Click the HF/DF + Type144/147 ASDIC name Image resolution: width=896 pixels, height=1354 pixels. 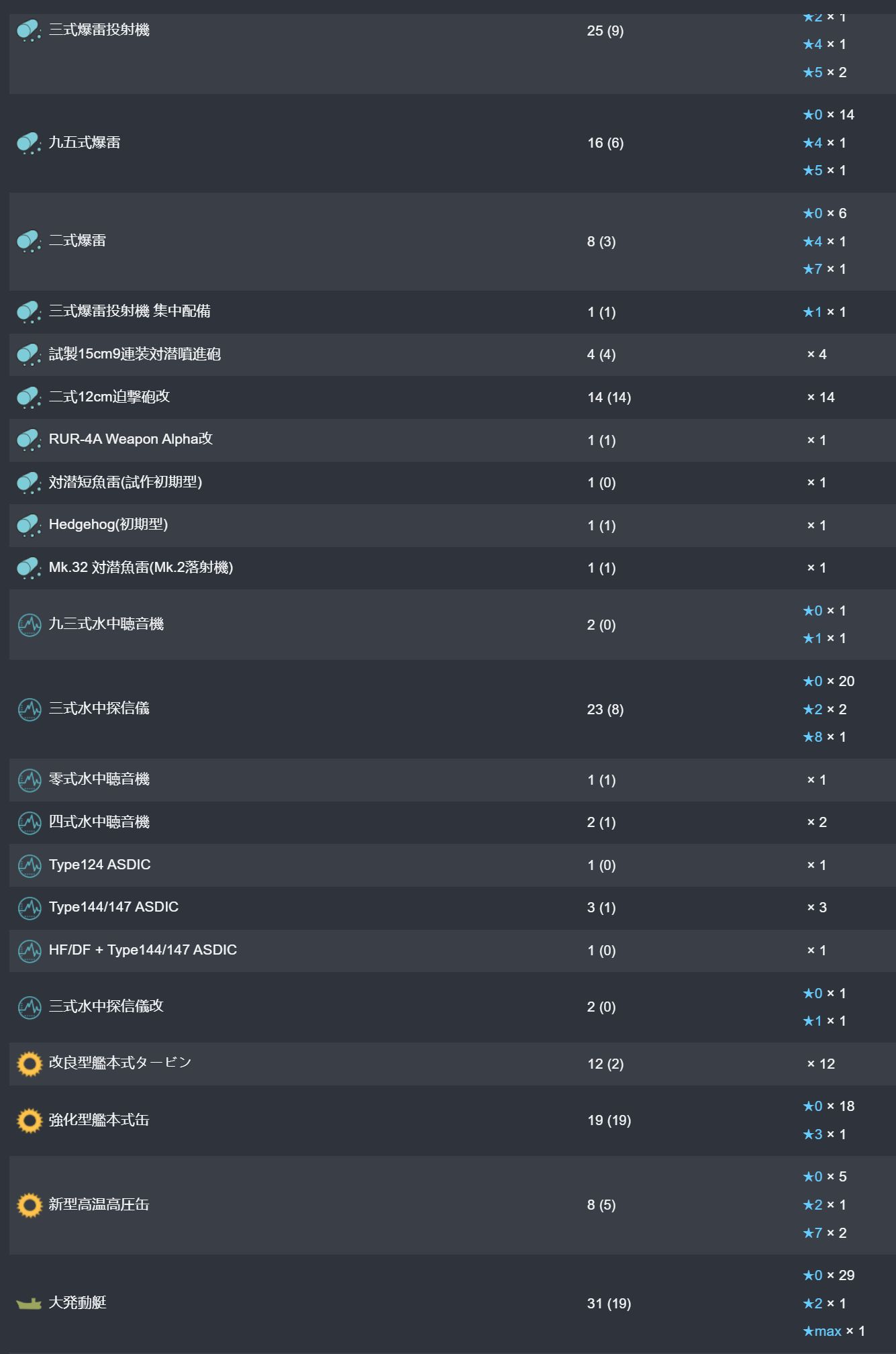(143, 950)
